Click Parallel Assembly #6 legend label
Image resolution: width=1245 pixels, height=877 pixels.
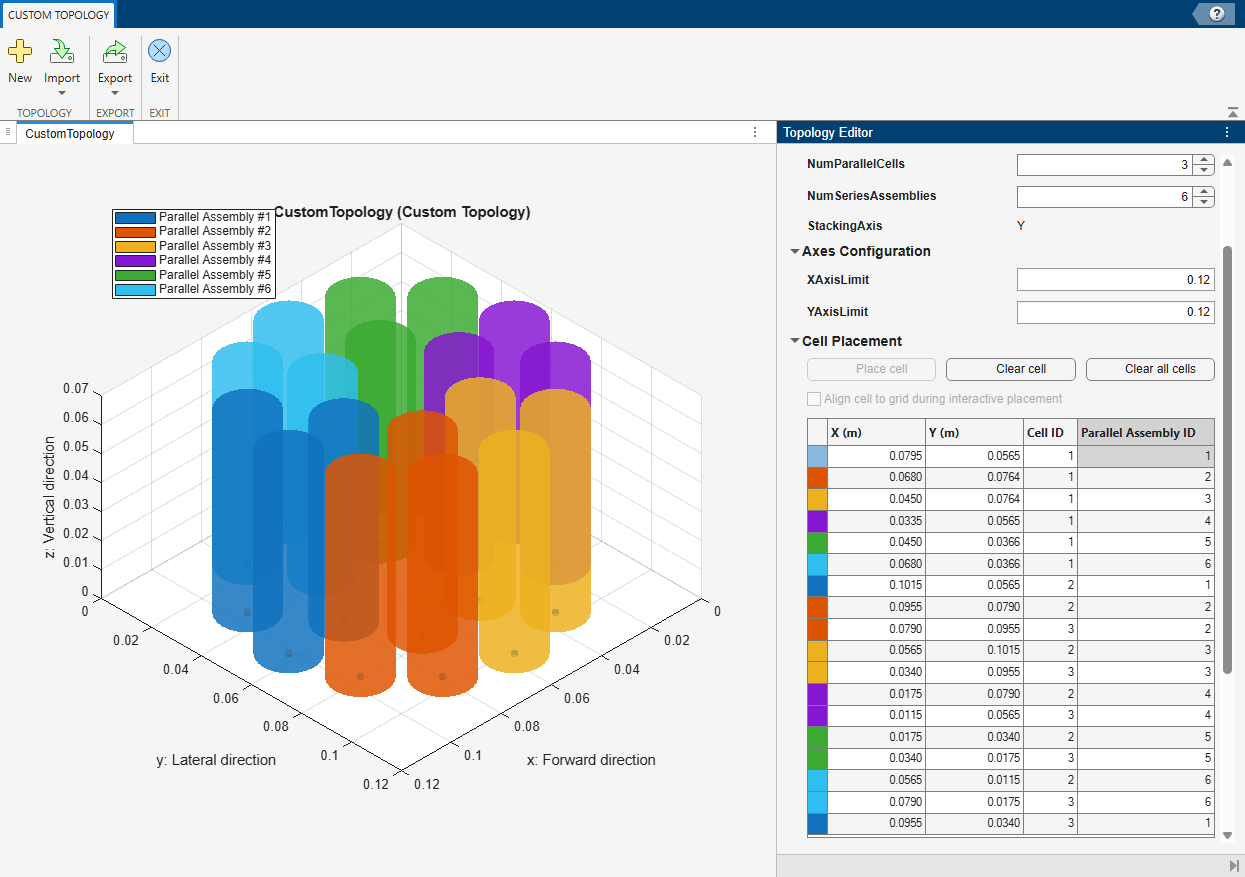click(215, 289)
